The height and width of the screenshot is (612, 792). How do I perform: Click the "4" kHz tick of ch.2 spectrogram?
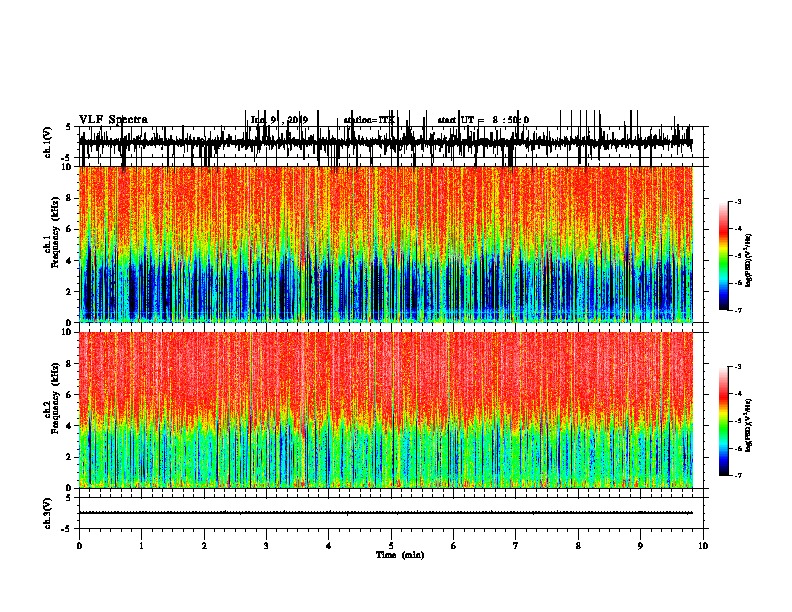[x=70, y=426]
